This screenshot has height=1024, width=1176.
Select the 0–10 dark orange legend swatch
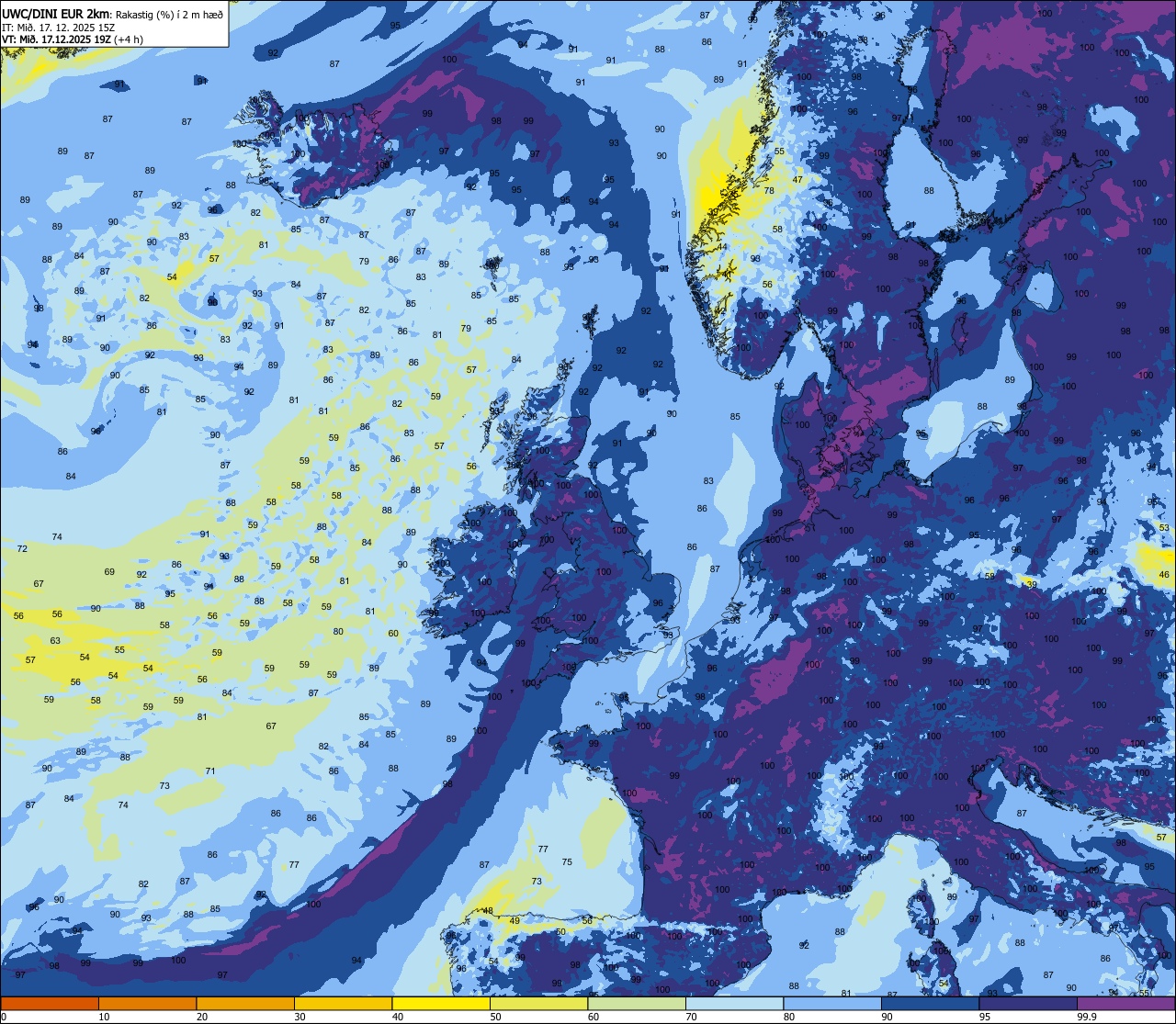click(50, 1003)
